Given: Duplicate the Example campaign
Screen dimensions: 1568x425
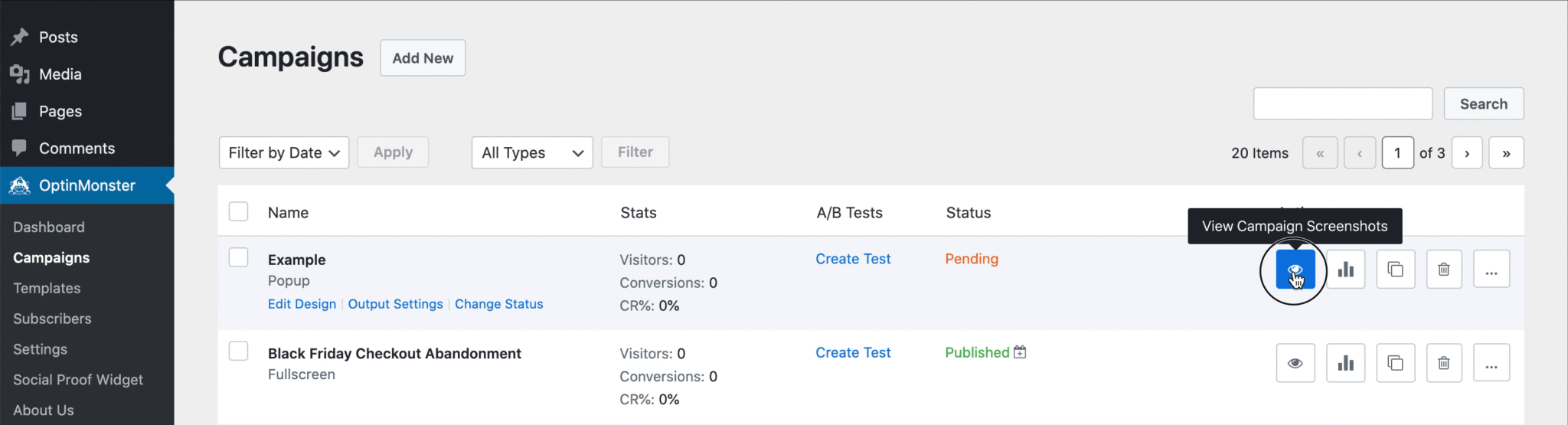Looking at the screenshot, I should pos(1396,270).
